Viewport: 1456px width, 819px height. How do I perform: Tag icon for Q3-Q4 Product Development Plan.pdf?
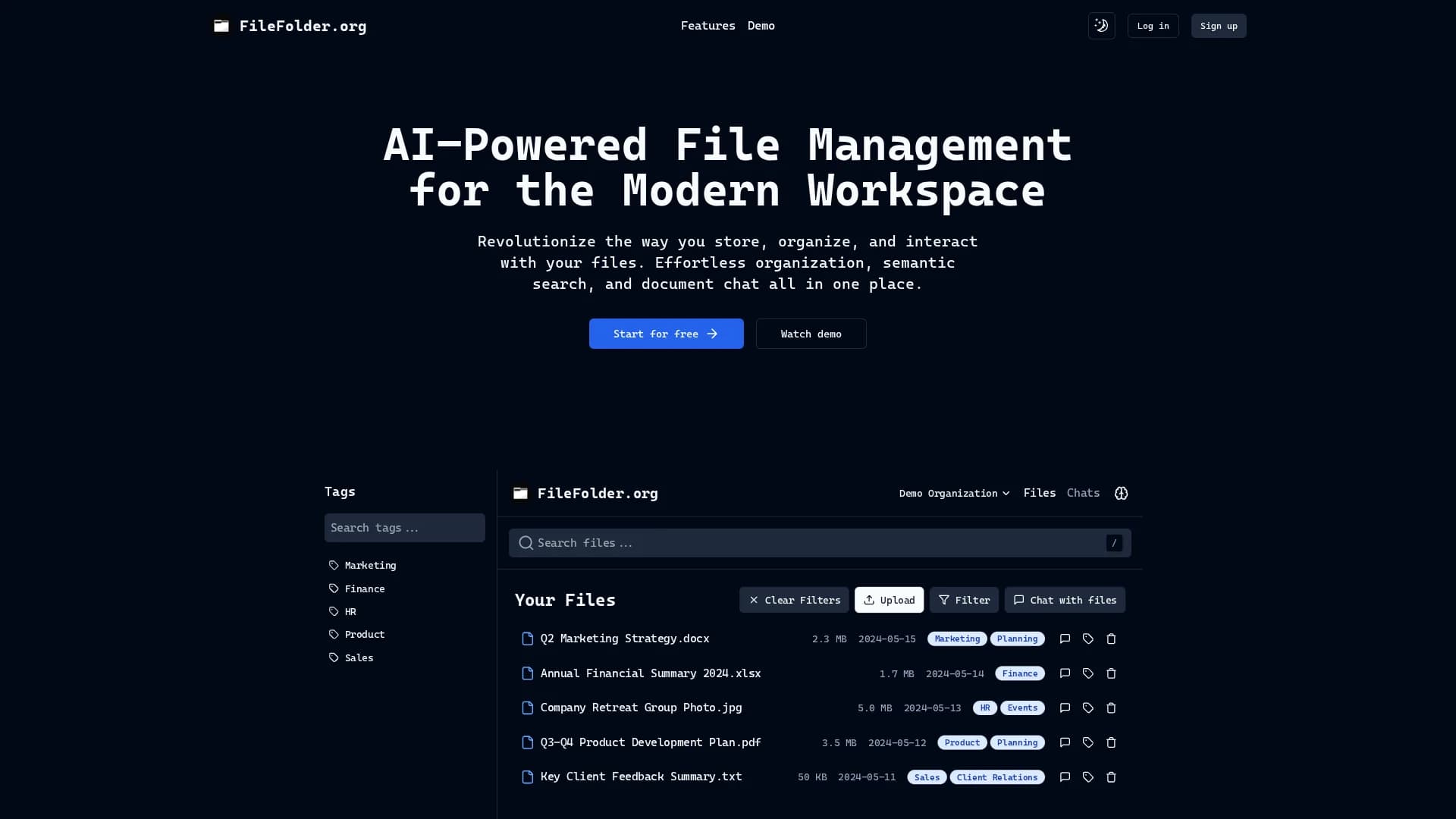click(x=1088, y=742)
